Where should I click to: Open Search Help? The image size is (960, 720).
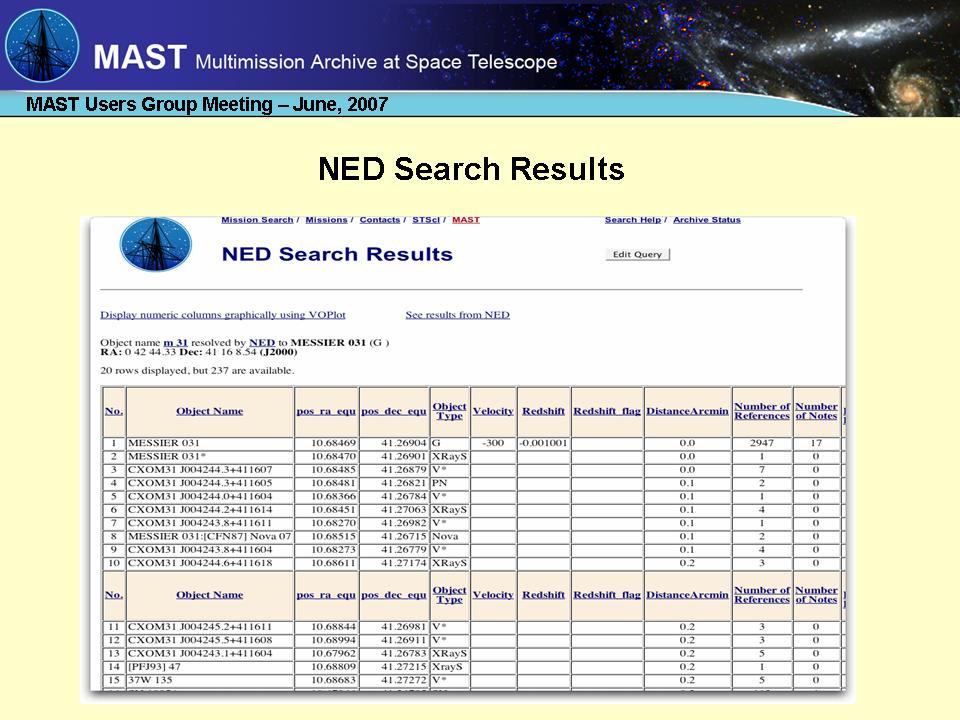(x=633, y=220)
